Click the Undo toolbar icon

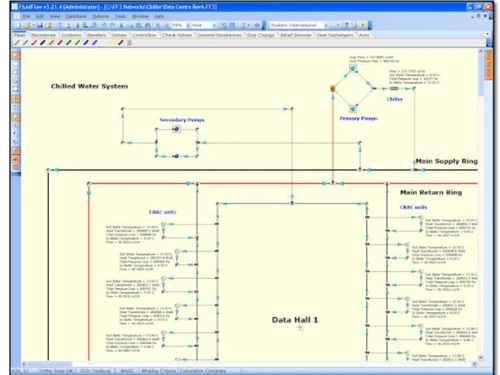pyautogui.click(x=104, y=25)
